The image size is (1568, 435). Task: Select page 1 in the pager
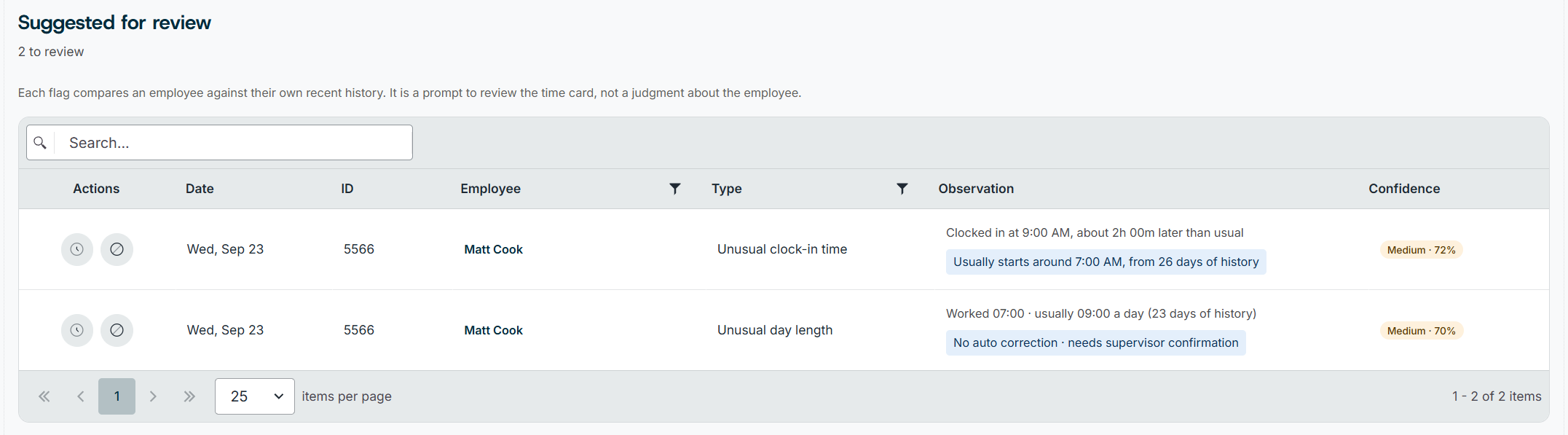(x=117, y=396)
